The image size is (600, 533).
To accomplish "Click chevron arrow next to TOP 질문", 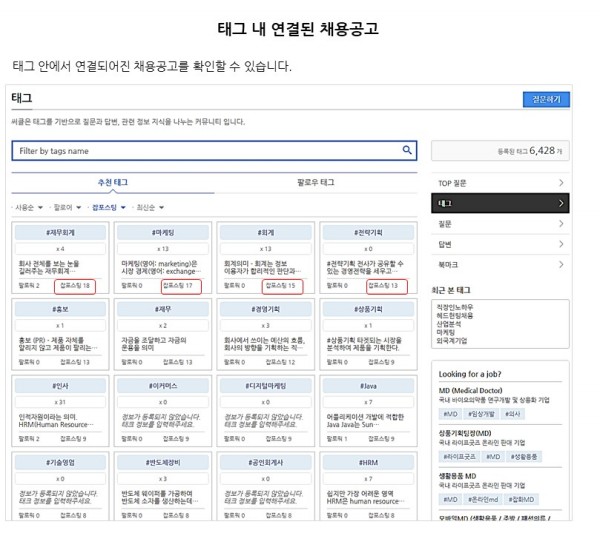I will [x=561, y=183].
